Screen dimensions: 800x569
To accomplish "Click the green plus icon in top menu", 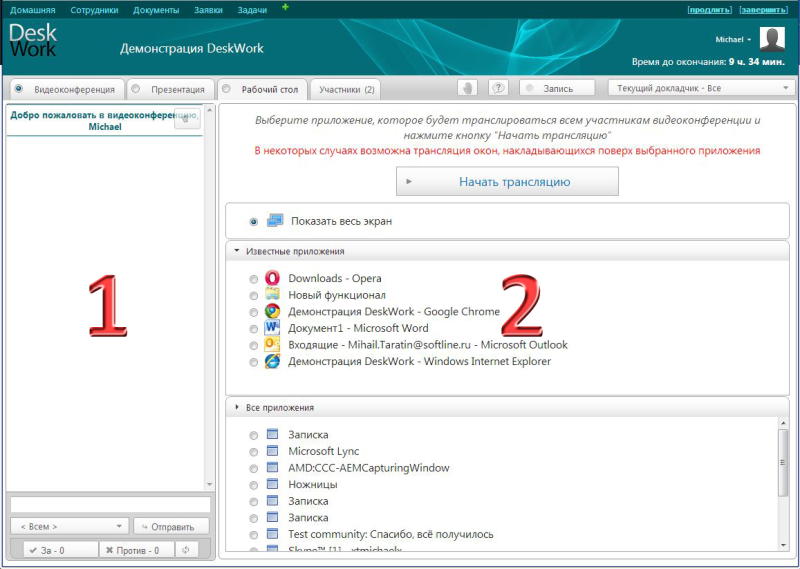I will tap(285, 7).
